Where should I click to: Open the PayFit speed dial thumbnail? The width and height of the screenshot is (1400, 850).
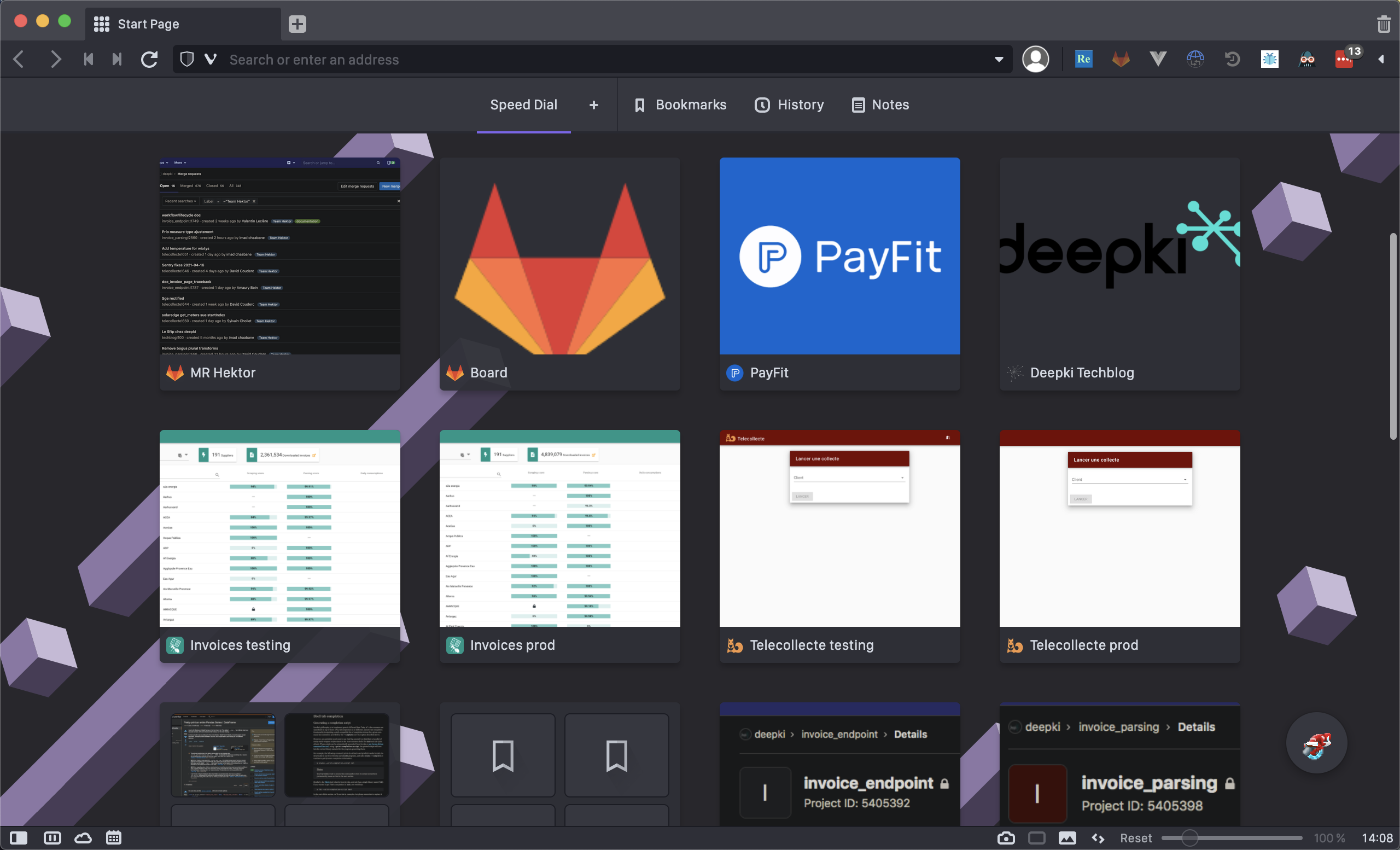point(839,256)
